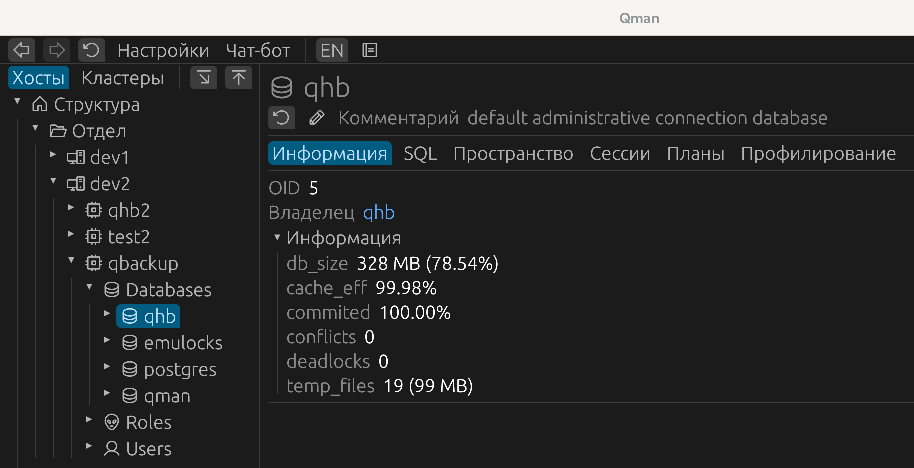This screenshot has width=914, height=468.
Task: Click the owner link qhb
Action: (x=378, y=212)
